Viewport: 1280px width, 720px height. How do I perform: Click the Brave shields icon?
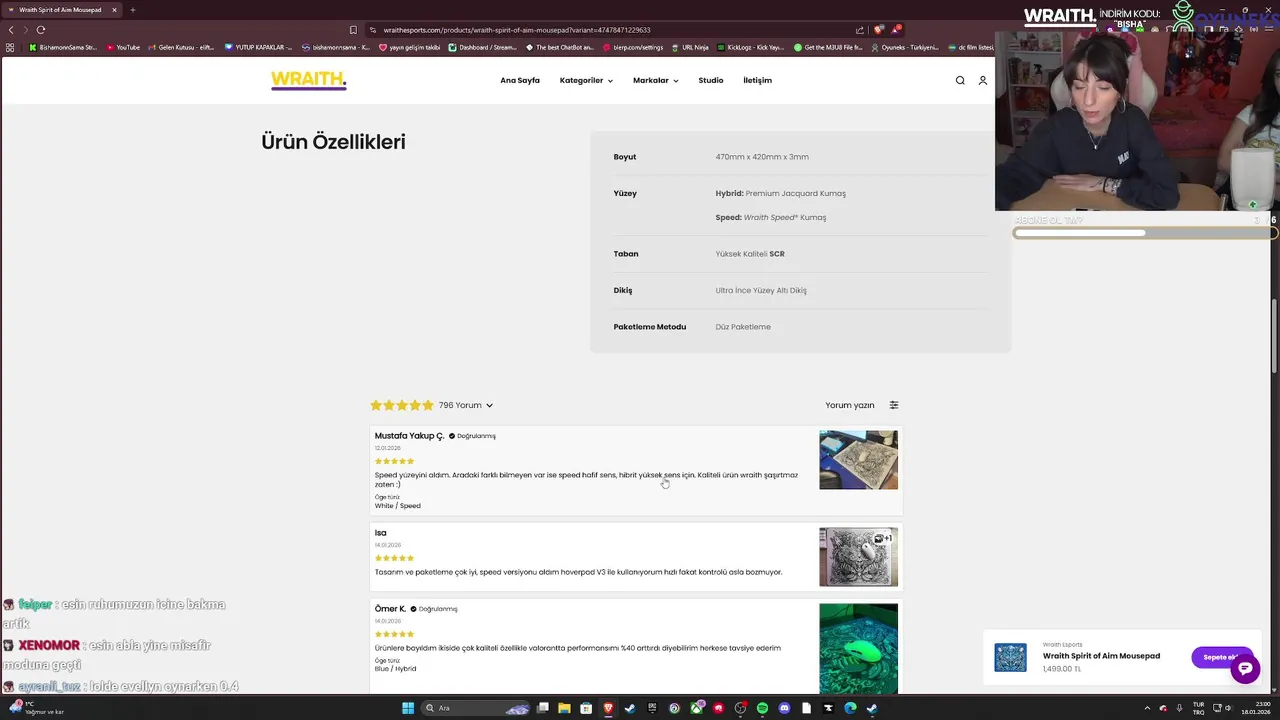tap(879, 30)
